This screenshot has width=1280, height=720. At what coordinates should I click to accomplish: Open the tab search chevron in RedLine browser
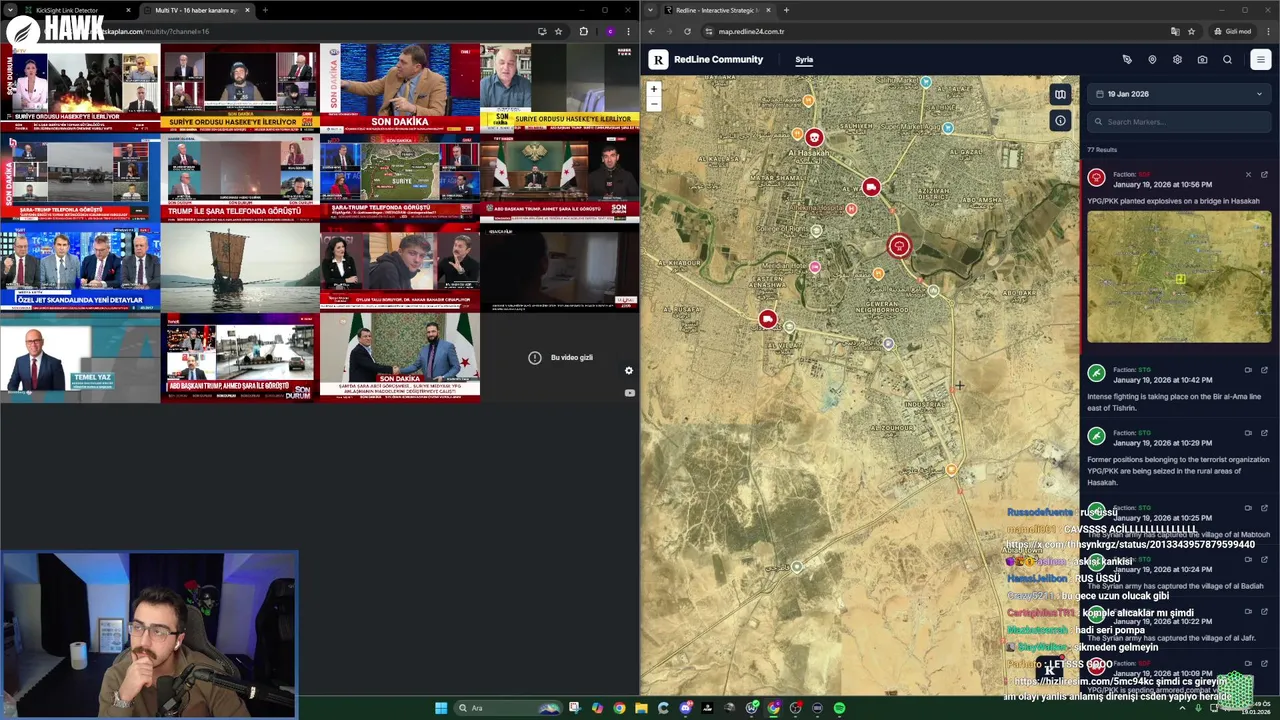[x=651, y=10]
